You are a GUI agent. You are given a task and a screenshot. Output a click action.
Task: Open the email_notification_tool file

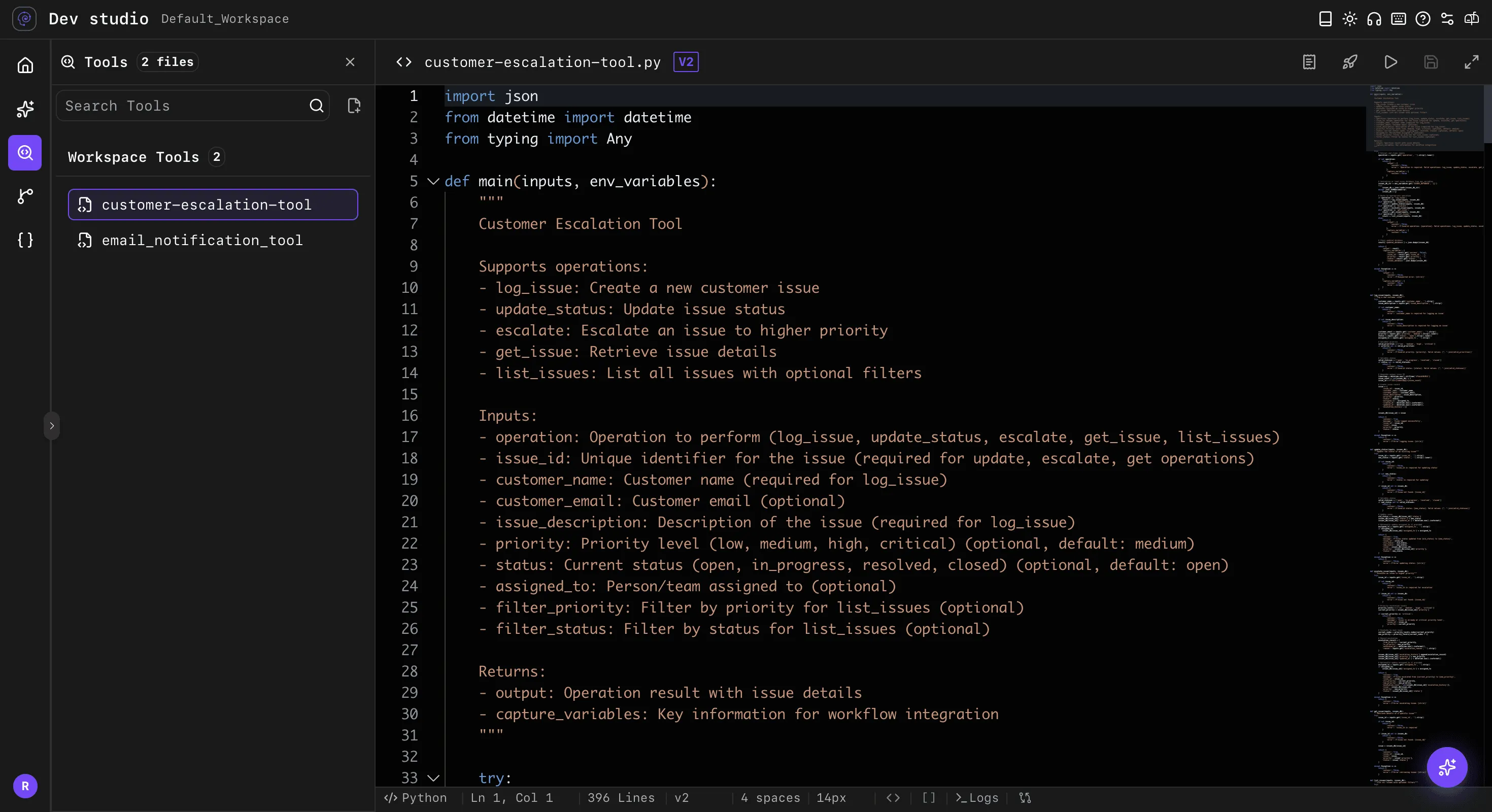[x=213, y=240]
